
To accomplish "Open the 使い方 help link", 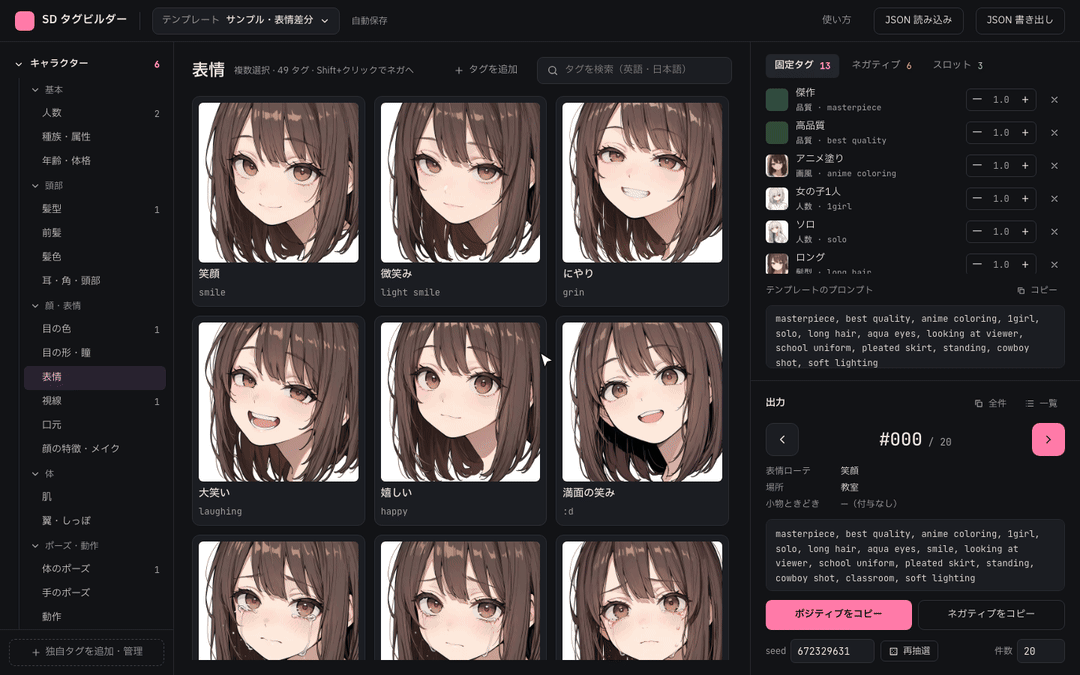I will (836, 20).
